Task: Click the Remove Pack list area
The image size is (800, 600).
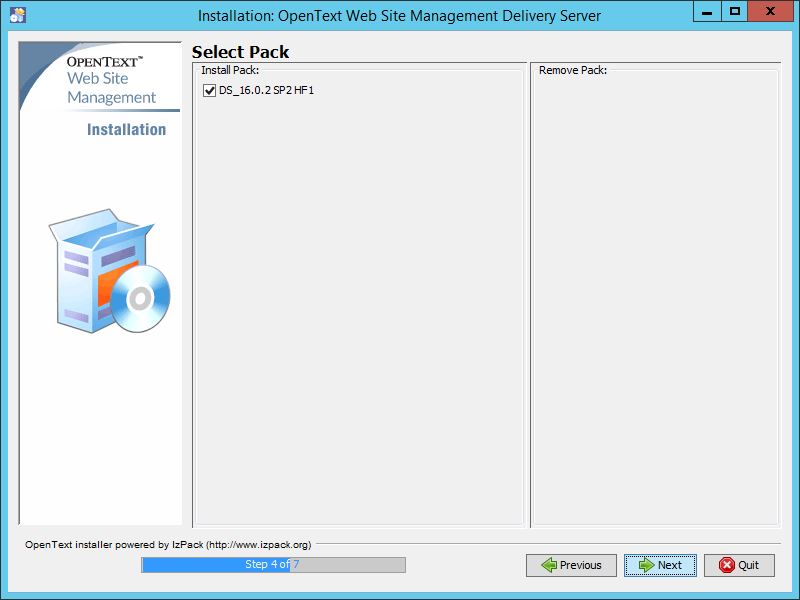Action: [655, 298]
